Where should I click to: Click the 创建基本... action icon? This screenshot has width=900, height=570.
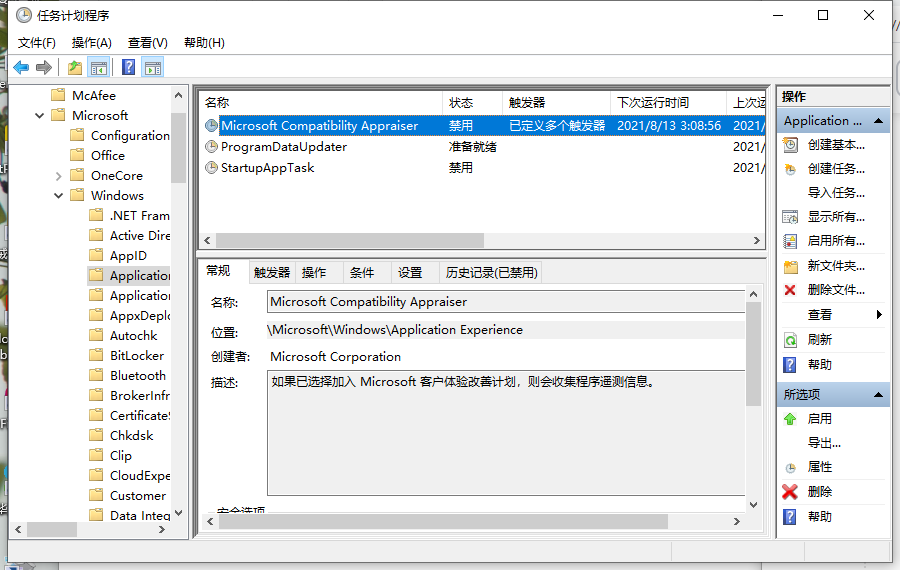[x=790, y=145]
